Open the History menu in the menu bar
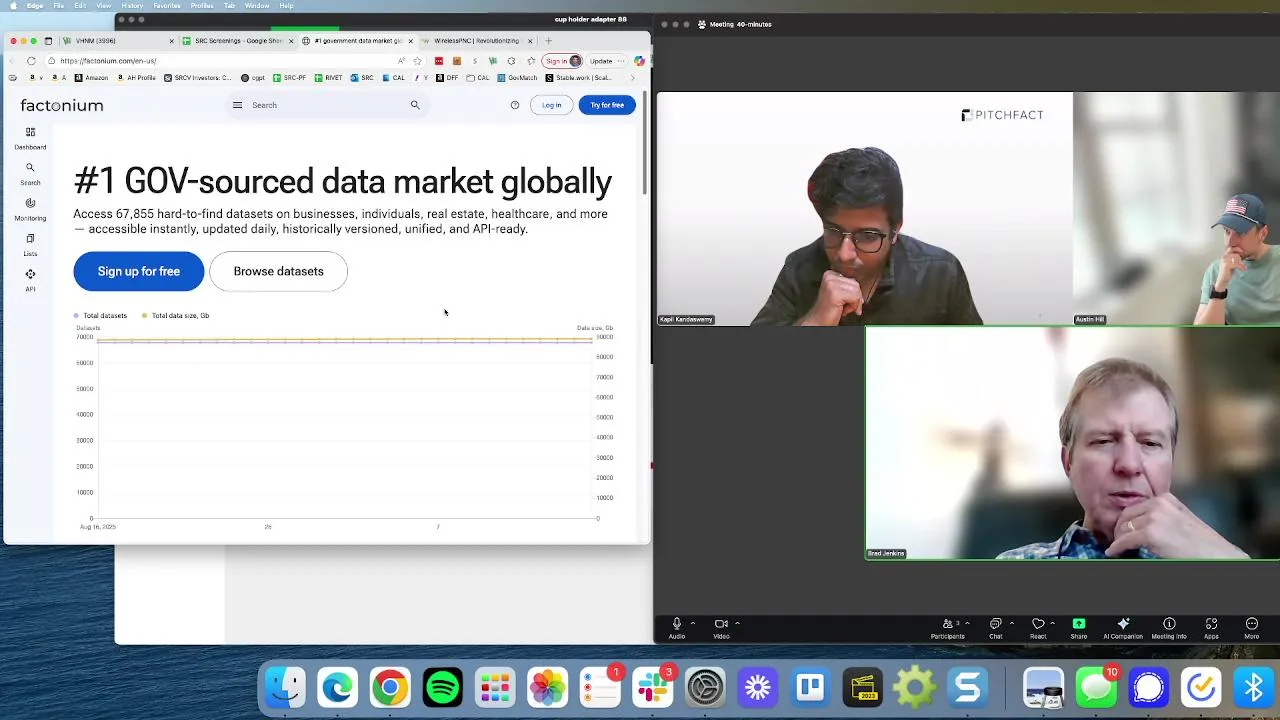Viewport: 1280px width, 720px height. pyautogui.click(x=132, y=6)
